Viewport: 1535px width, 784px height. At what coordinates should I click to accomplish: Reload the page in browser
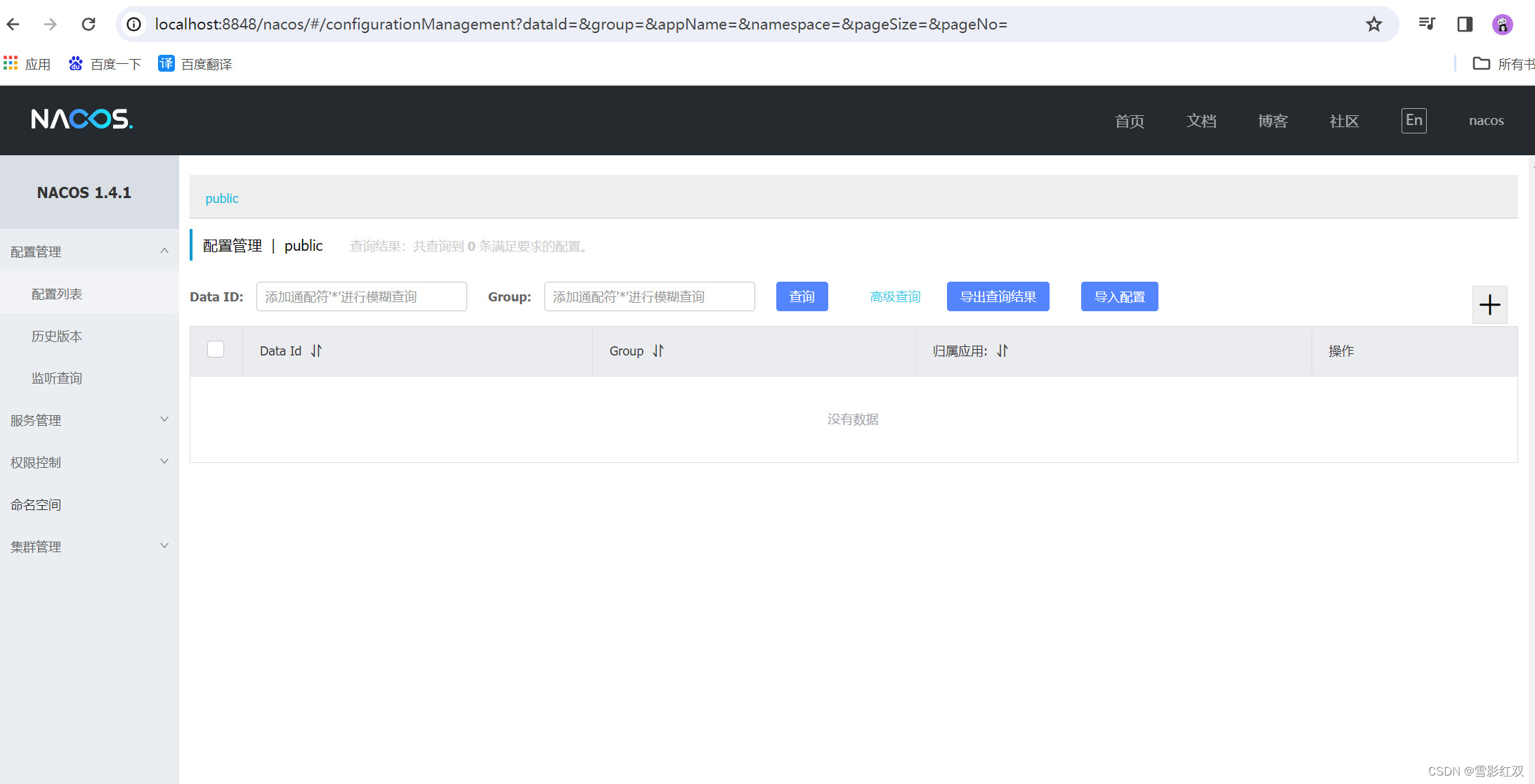click(89, 25)
